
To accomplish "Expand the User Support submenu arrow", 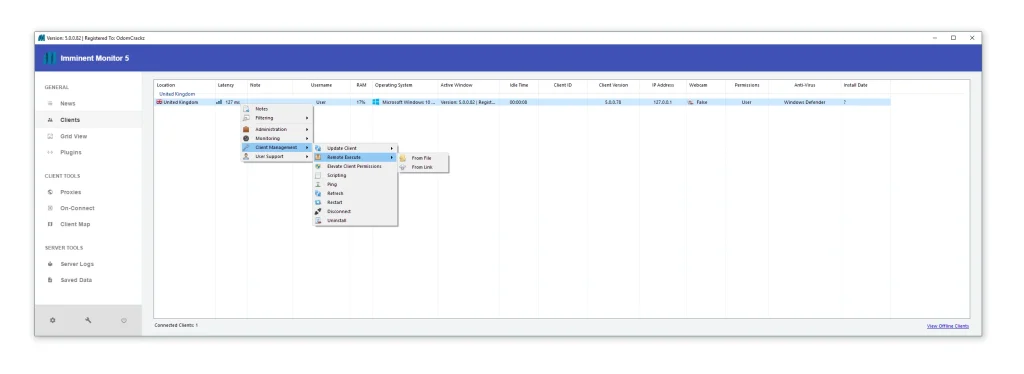I will (x=307, y=157).
